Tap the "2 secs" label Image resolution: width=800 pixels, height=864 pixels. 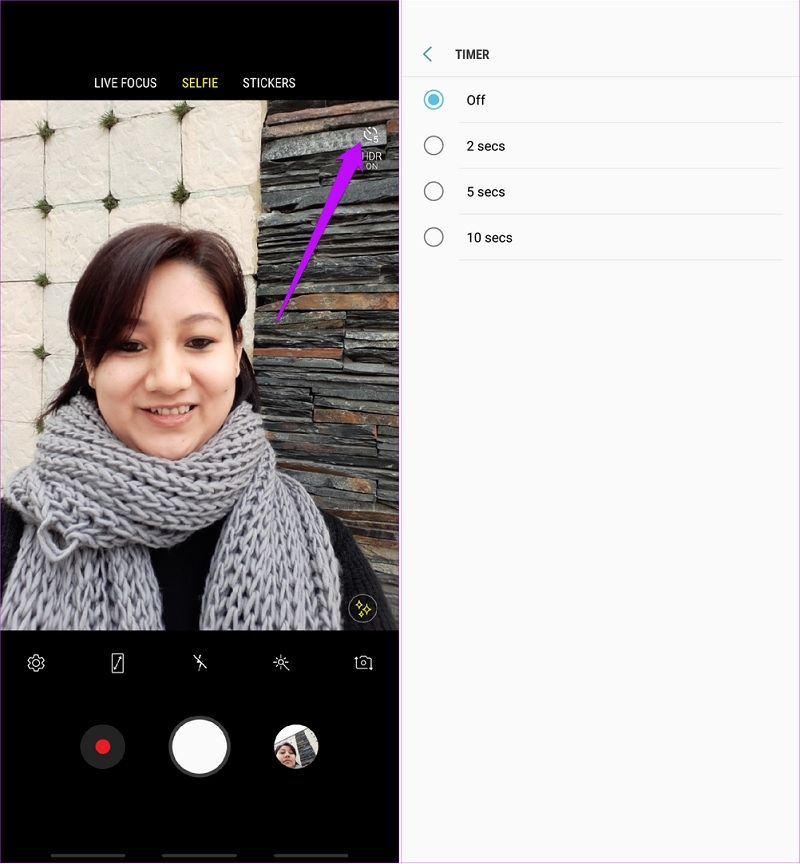coord(485,146)
